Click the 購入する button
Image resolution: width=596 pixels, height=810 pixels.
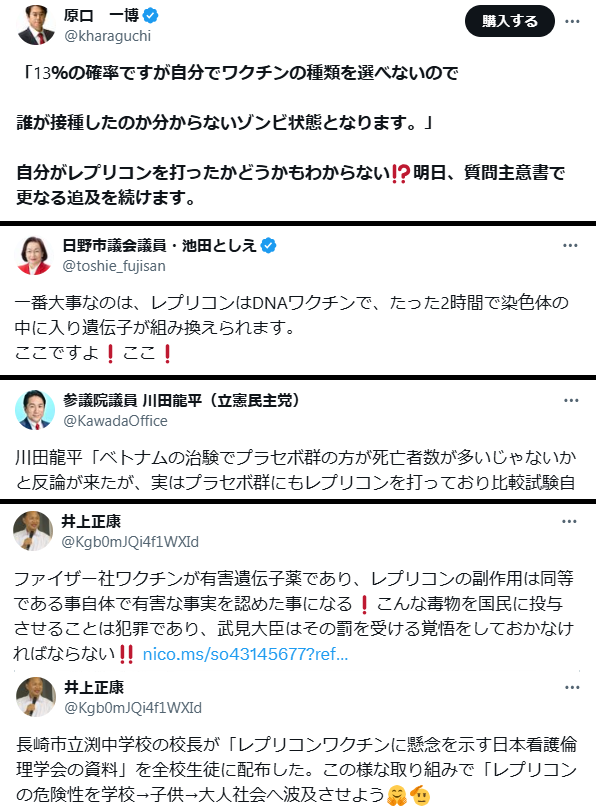(x=510, y=21)
